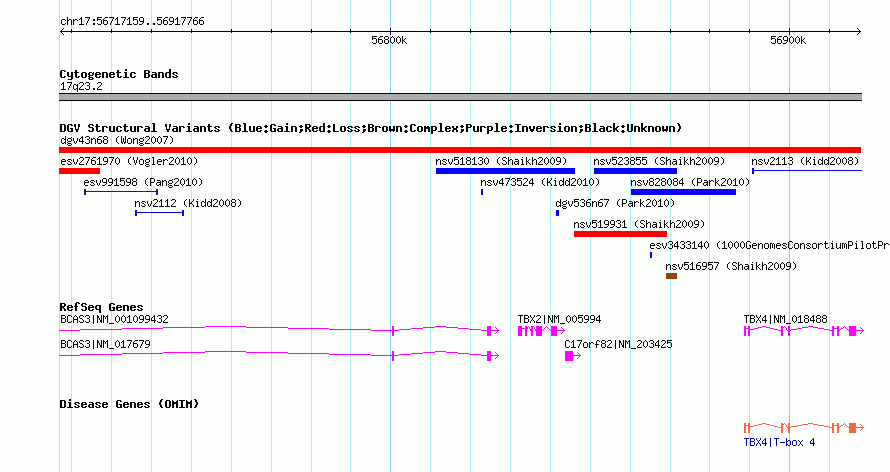Click the TBX4|NM_018488 RefSeq gene label
This screenshot has width=890, height=472.
coord(786,319)
